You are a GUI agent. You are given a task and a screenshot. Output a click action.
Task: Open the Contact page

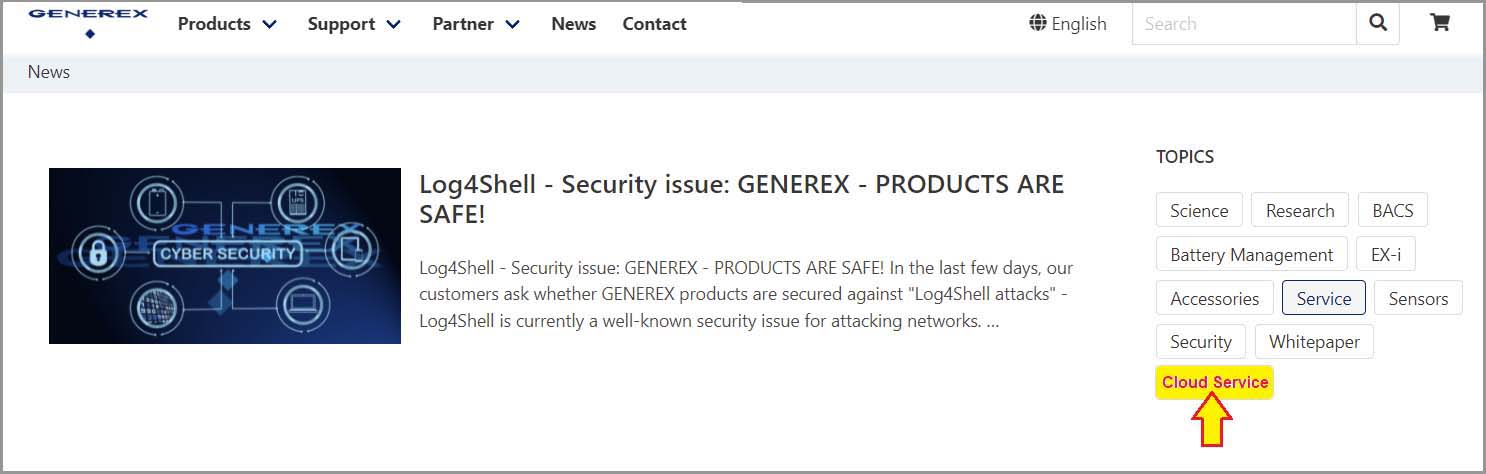tap(654, 24)
